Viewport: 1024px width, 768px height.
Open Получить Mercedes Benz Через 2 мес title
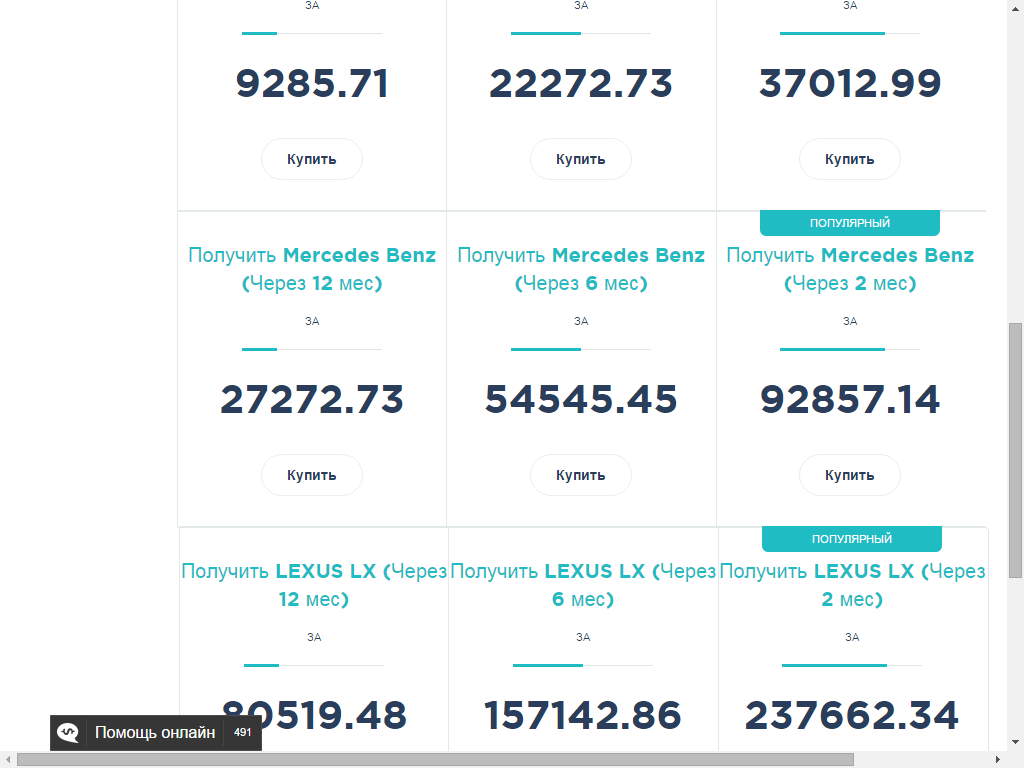[850, 269]
